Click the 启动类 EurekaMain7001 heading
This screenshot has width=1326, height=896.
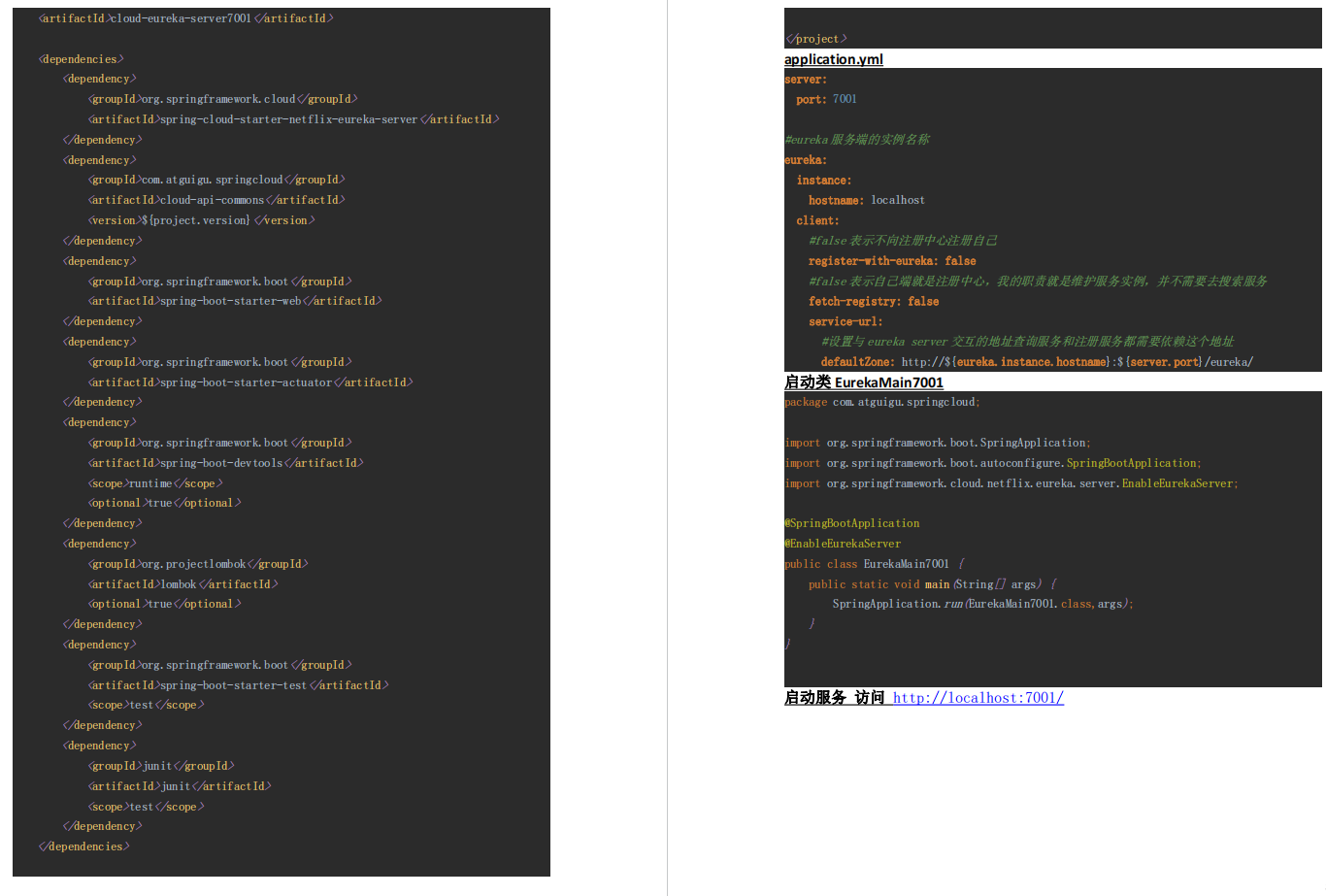863,382
